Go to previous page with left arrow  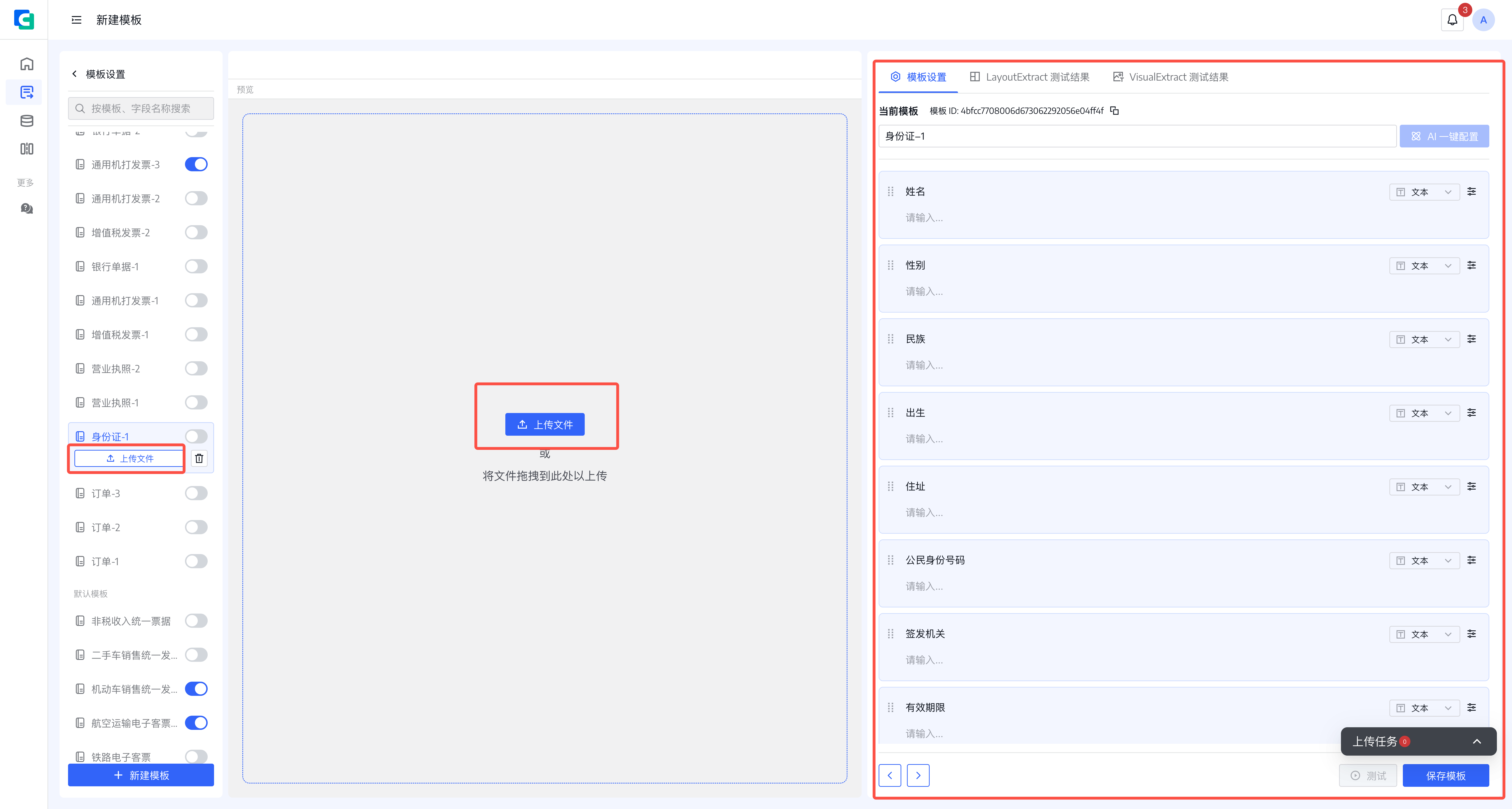pyautogui.click(x=890, y=775)
